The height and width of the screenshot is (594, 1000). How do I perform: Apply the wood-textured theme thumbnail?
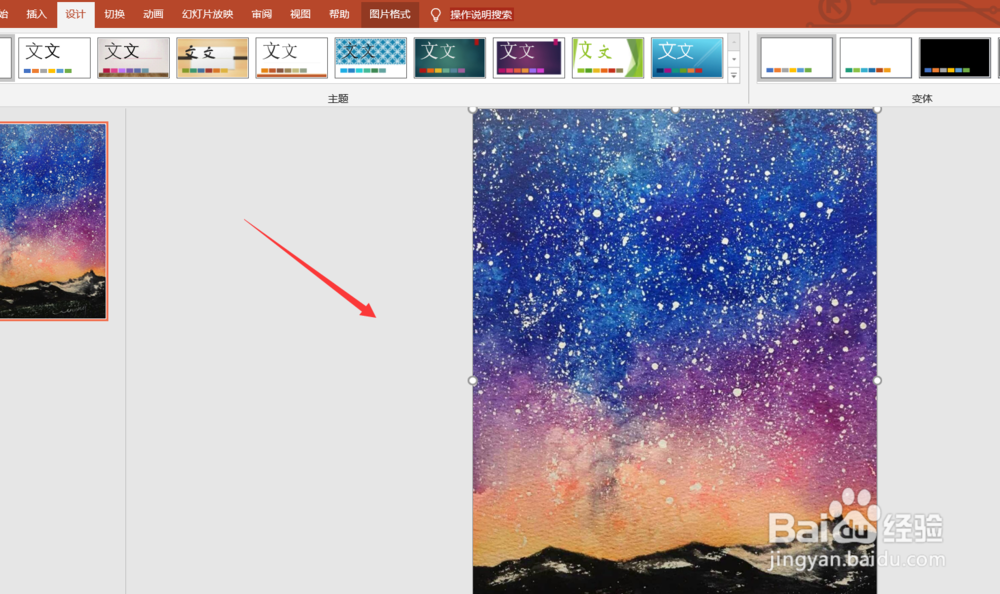point(212,57)
